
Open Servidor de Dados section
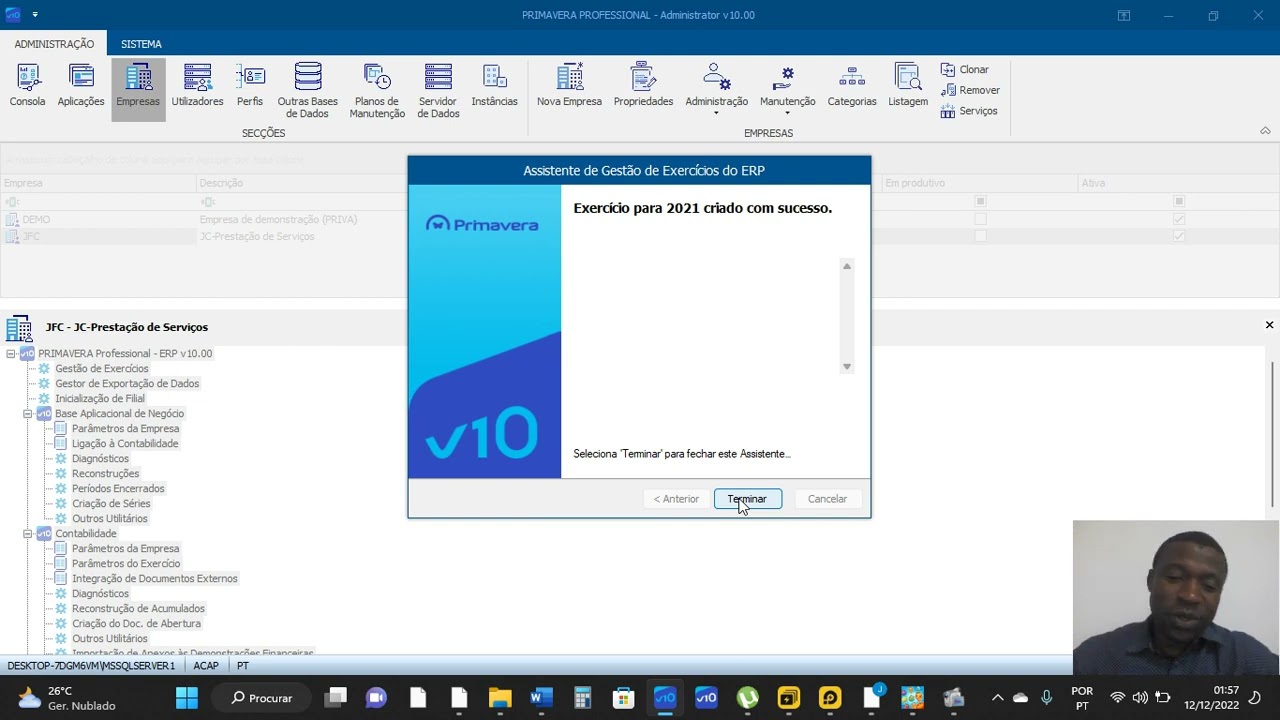tap(438, 91)
